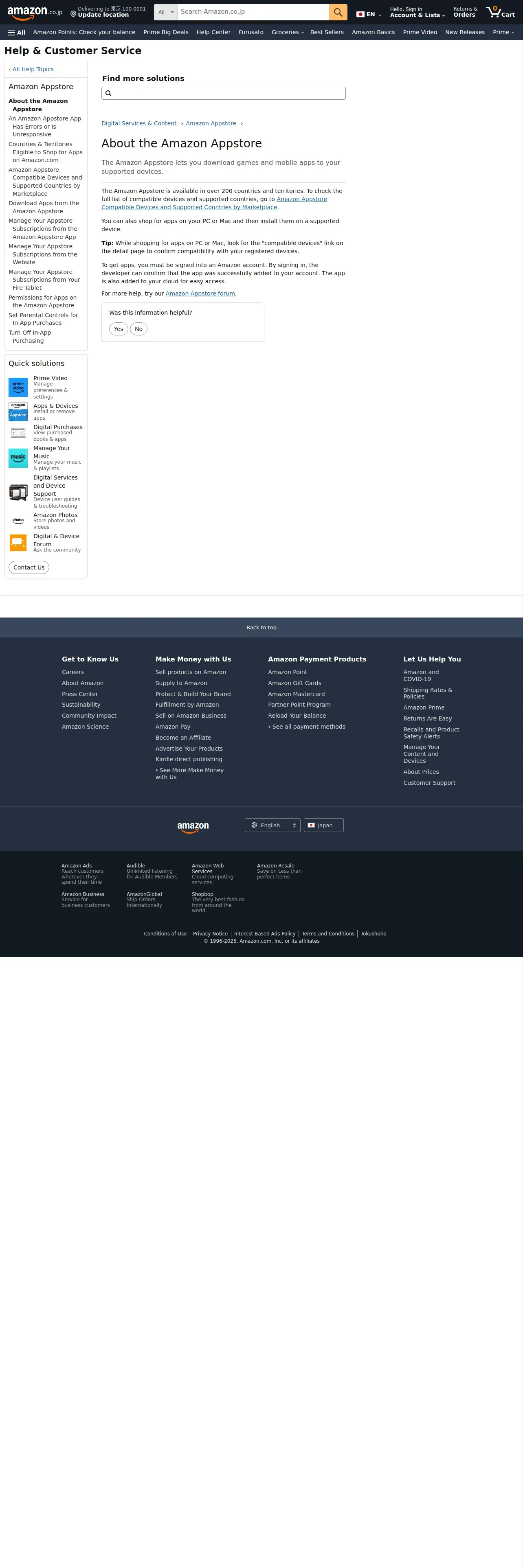Open Permissions for Apps on the Amazon Appstore
The width and height of the screenshot is (523, 1568).
pyautogui.click(x=43, y=301)
